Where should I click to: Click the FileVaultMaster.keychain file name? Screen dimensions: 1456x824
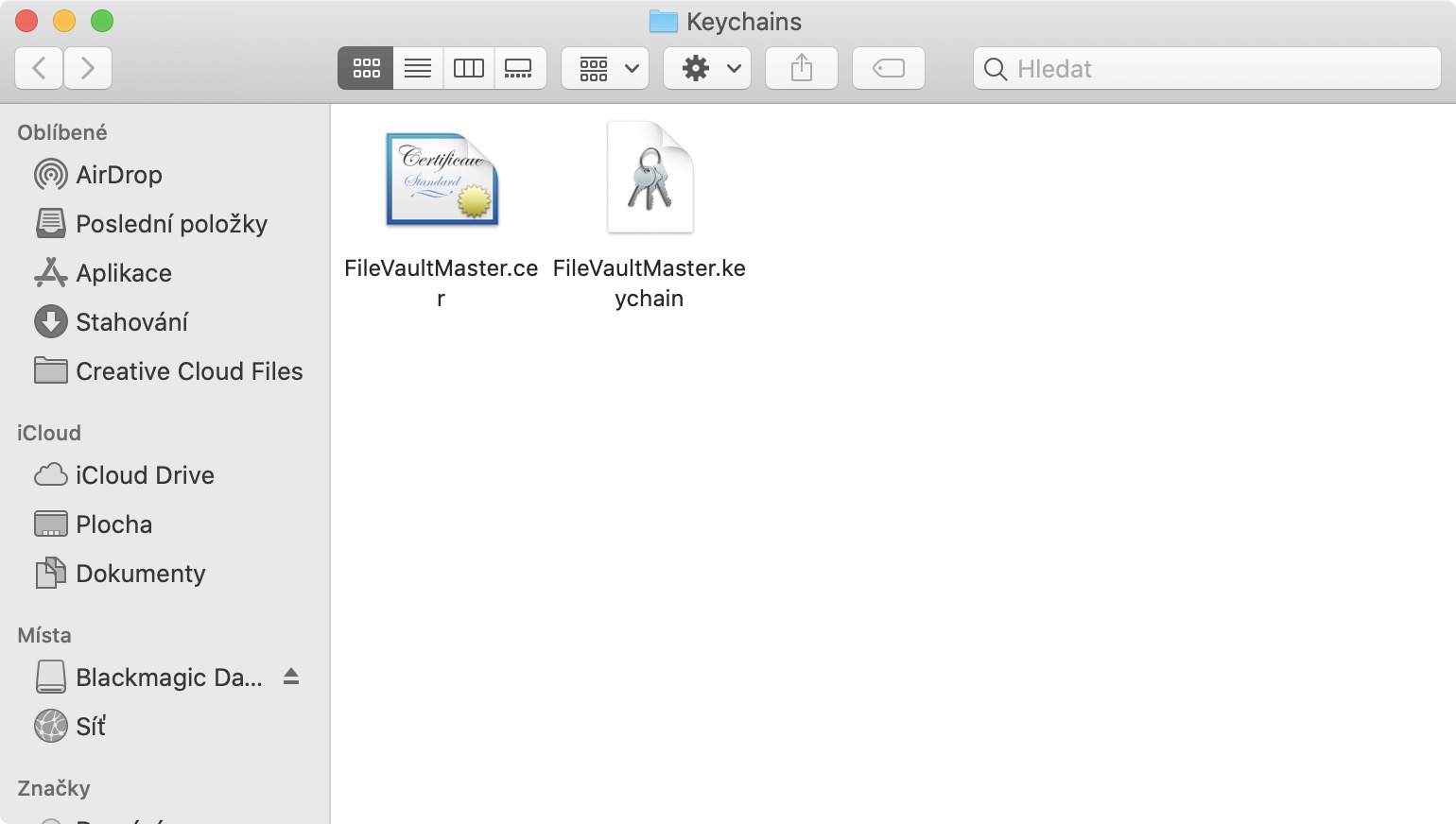650,283
